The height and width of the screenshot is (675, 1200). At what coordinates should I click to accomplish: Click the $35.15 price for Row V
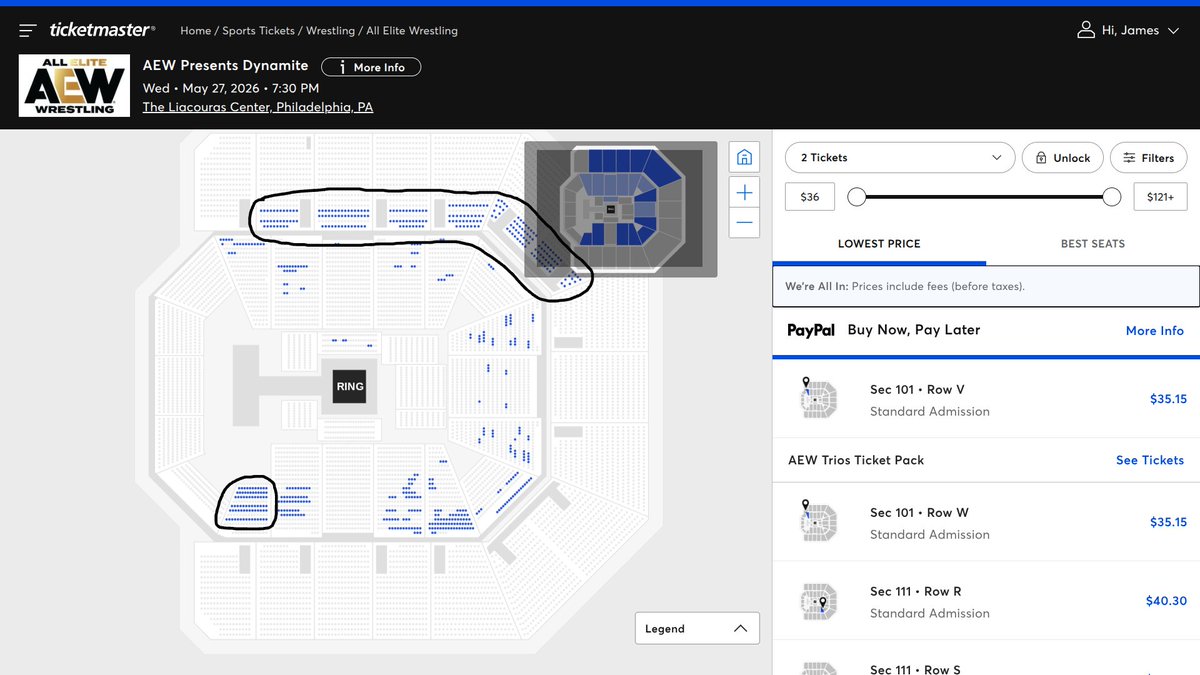[x=1168, y=399]
